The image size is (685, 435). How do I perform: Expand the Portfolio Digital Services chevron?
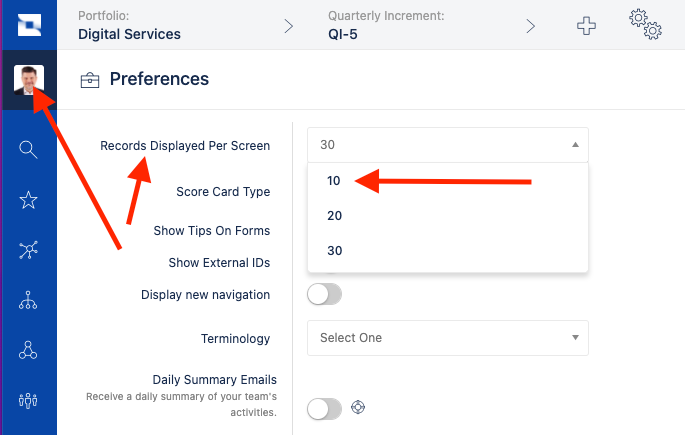(289, 26)
